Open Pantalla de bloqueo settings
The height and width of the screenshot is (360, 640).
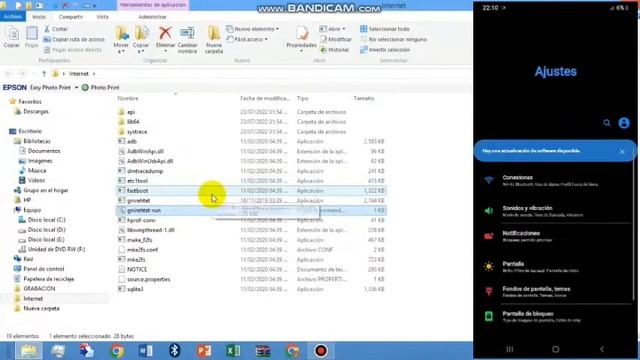(556, 316)
